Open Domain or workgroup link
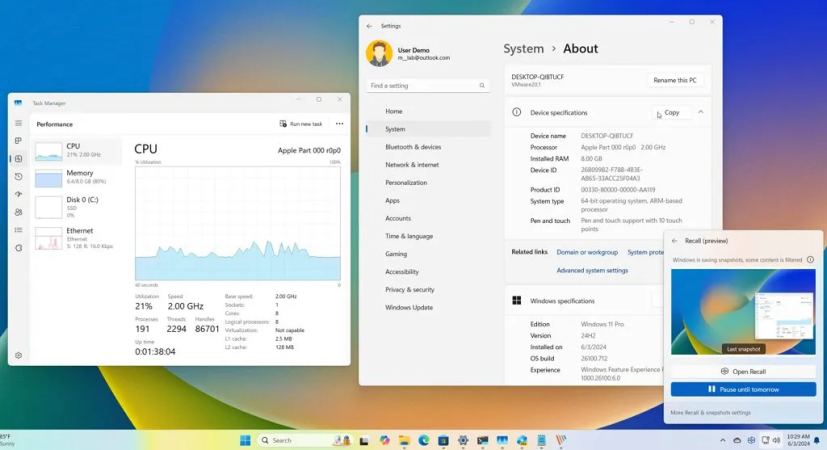The width and height of the screenshot is (827, 450). pyautogui.click(x=587, y=253)
